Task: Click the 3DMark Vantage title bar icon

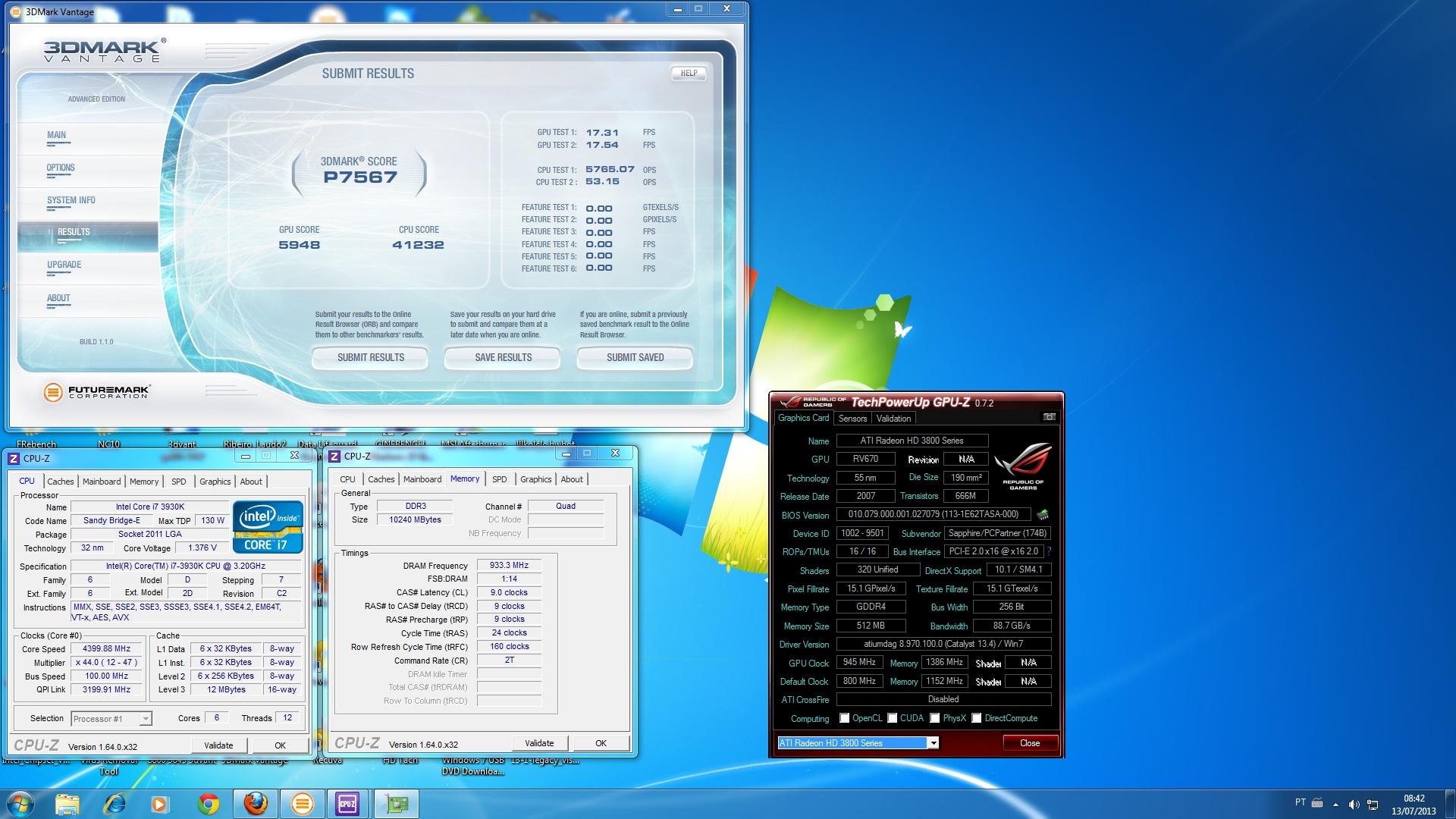Action: (15, 12)
